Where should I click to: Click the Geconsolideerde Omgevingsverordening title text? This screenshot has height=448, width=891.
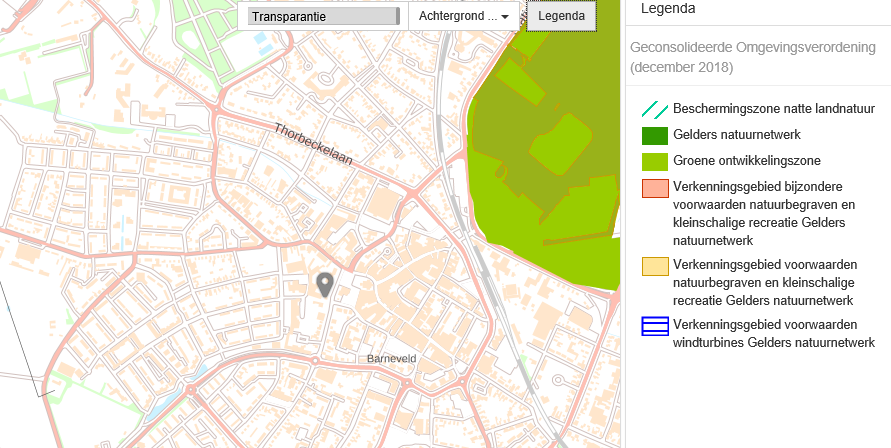click(752, 57)
